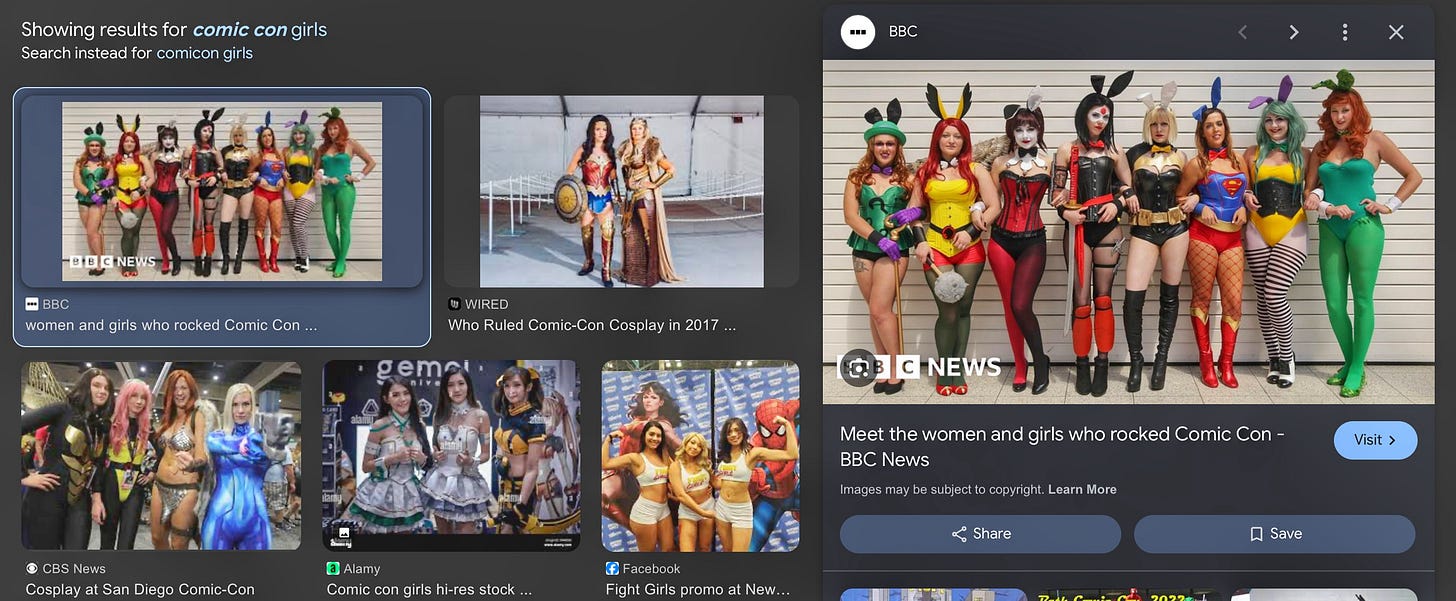Open 'Who Ruled Comic-Con Cosplay in 2017' caption

(592, 325)
